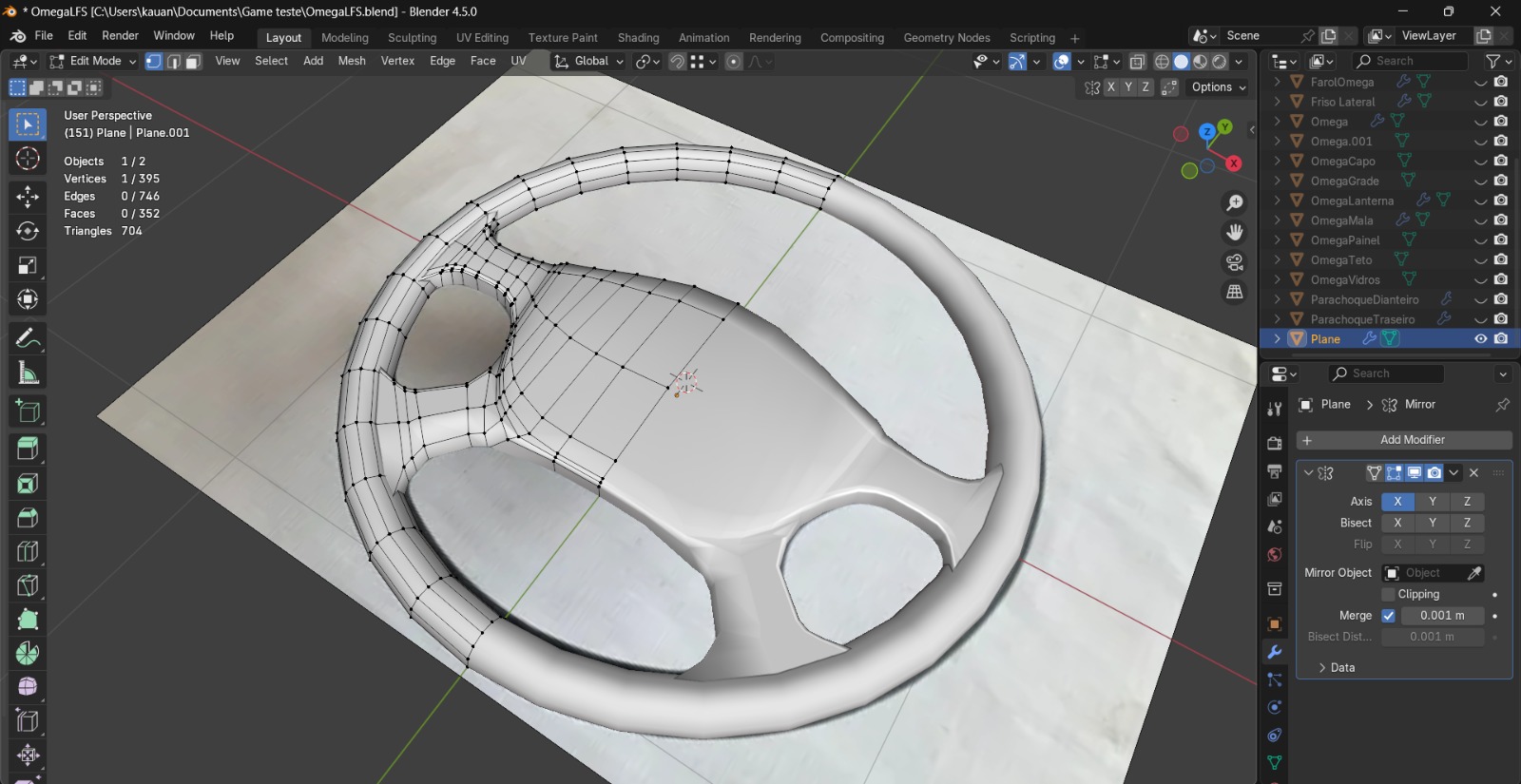
Task: Select the Rotate tool
Action: tap(28, 231)
